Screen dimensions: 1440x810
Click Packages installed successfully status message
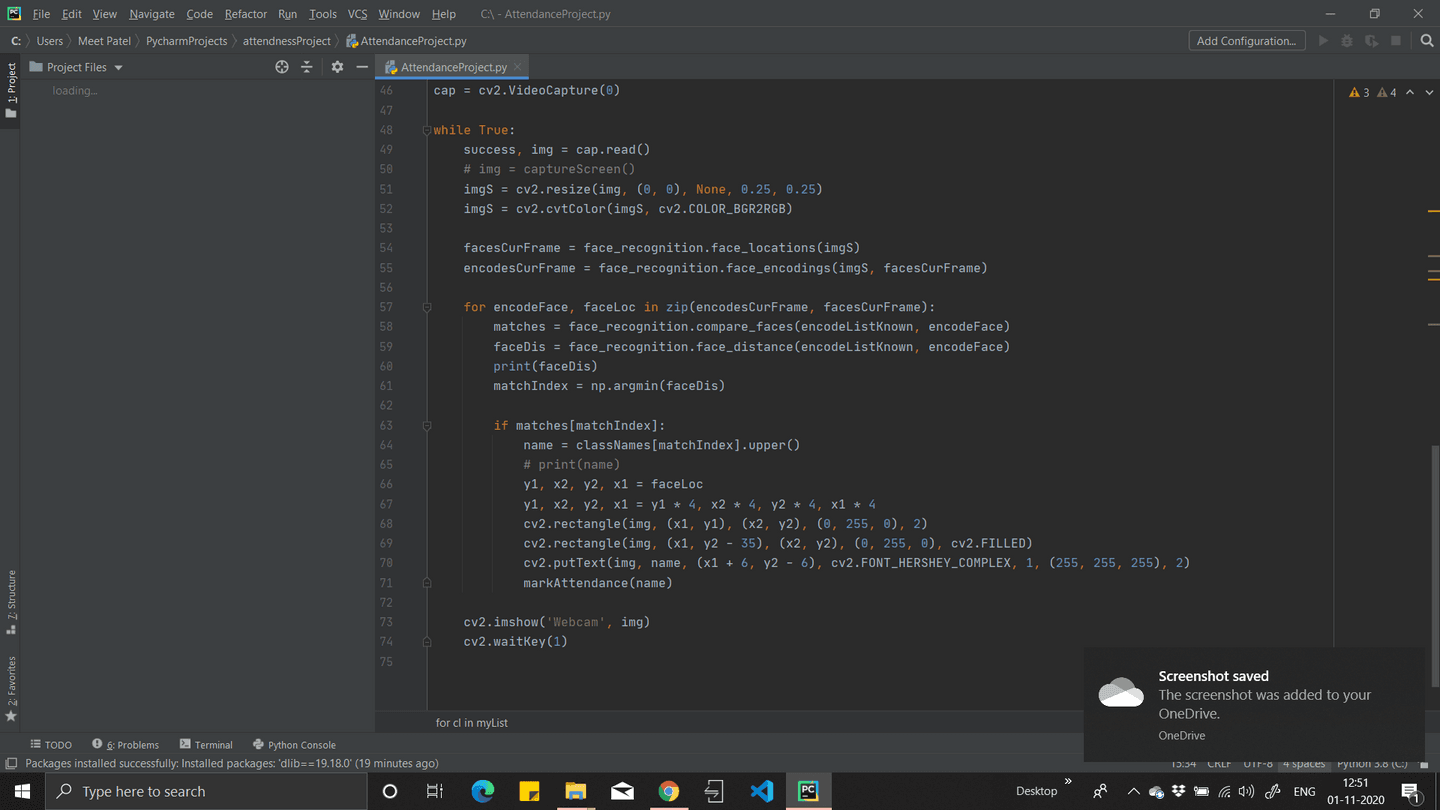[231, 763]
